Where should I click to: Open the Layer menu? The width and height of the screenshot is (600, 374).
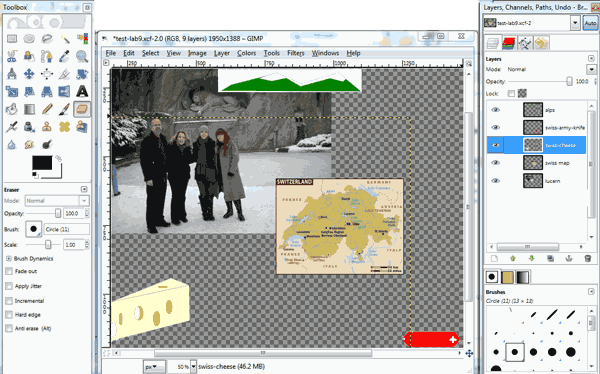click(222, 53)
